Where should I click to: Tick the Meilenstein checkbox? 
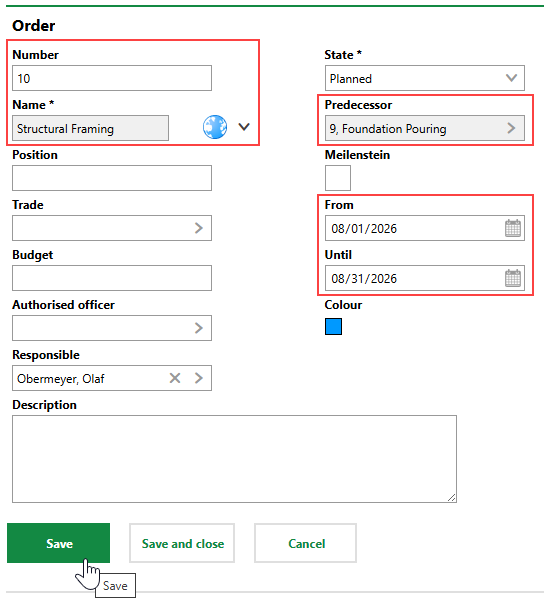tap(338, 178)
